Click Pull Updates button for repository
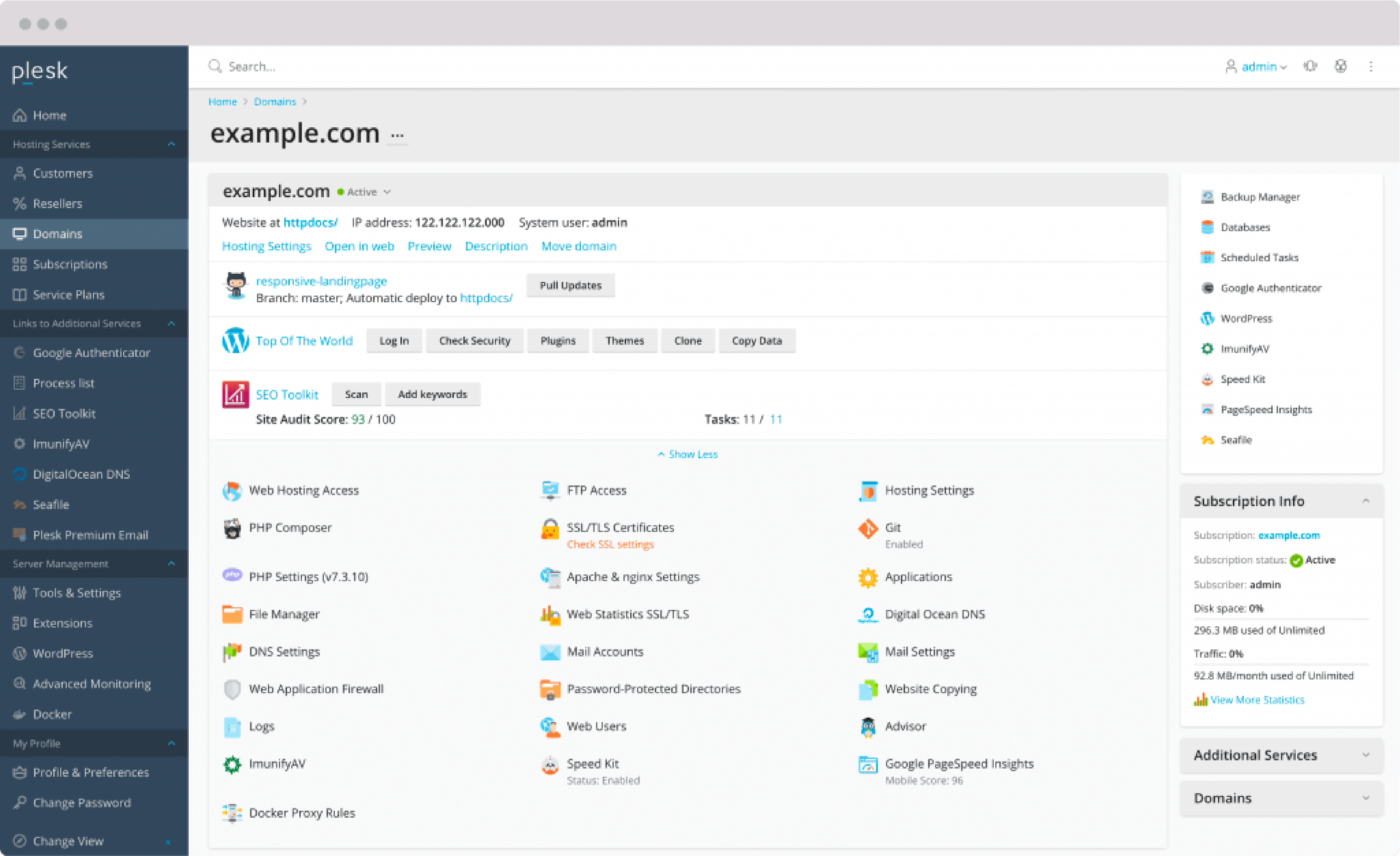 click(x=570, y=285)
